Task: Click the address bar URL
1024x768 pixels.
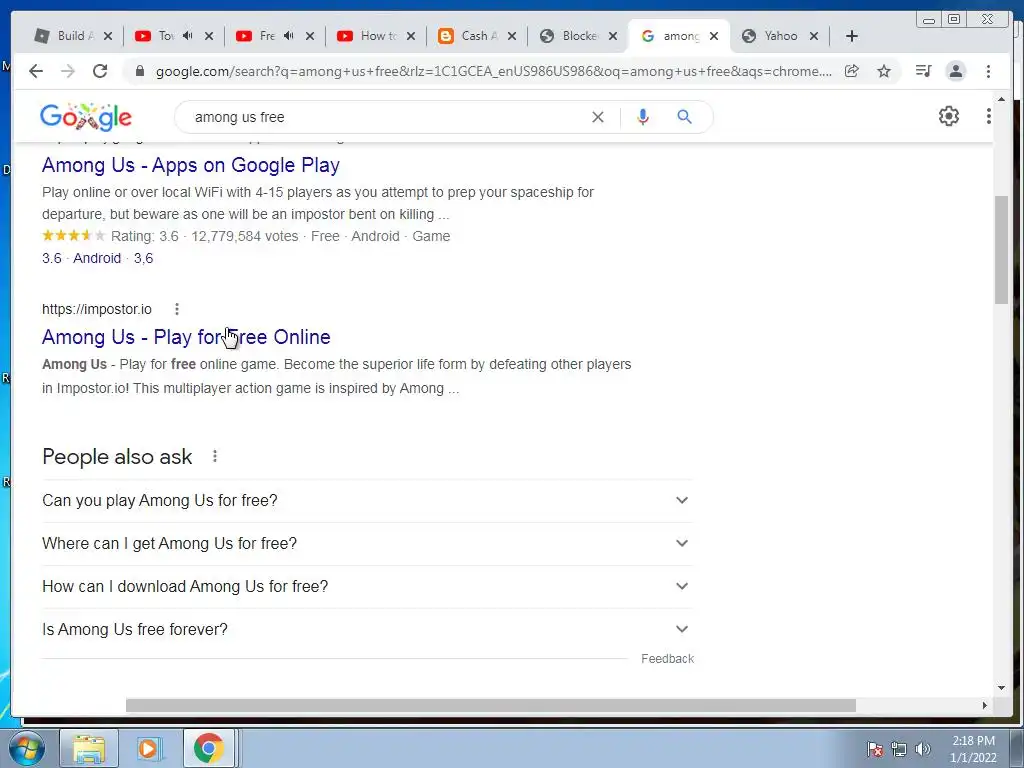Action: (494, 71)
